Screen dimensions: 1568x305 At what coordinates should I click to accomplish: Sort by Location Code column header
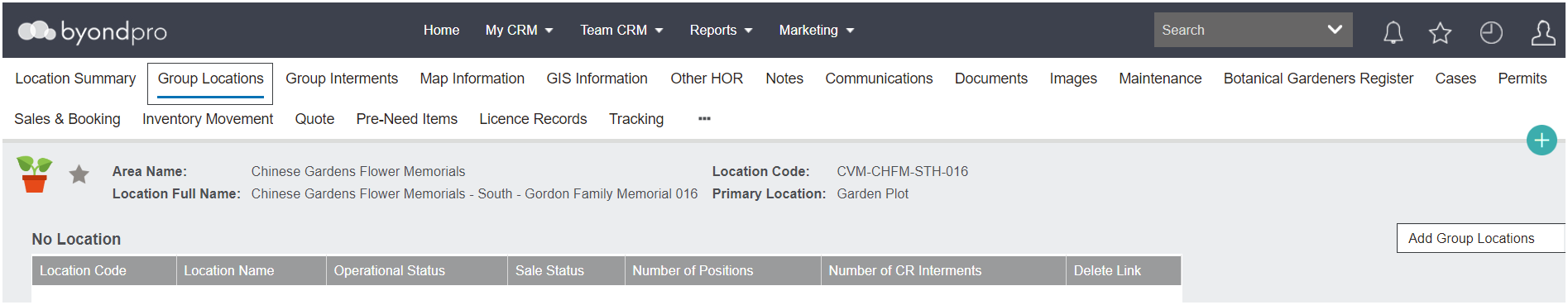pyautogui.click(x=104, y=271)
